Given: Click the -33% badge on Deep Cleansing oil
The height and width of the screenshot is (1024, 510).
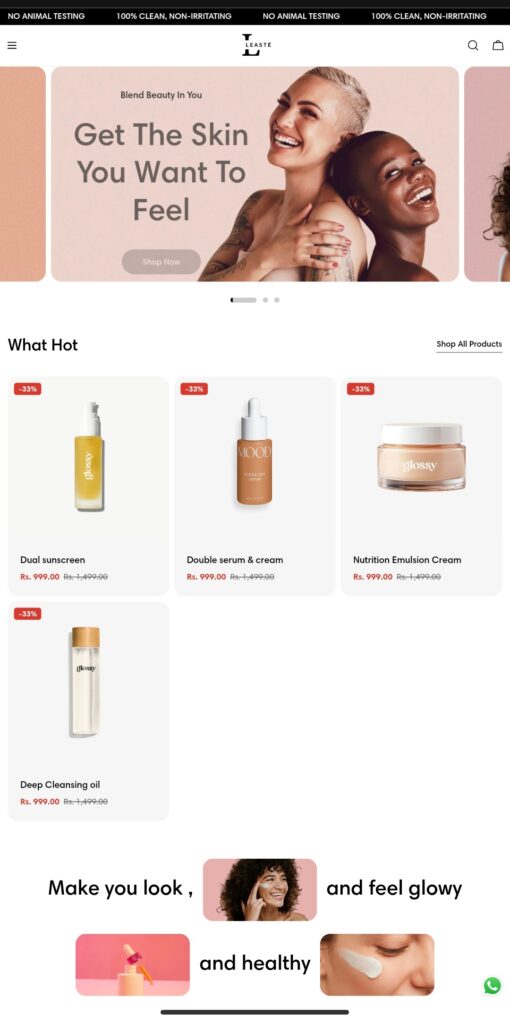Looking at the screenshot, I should click(27, 614).
